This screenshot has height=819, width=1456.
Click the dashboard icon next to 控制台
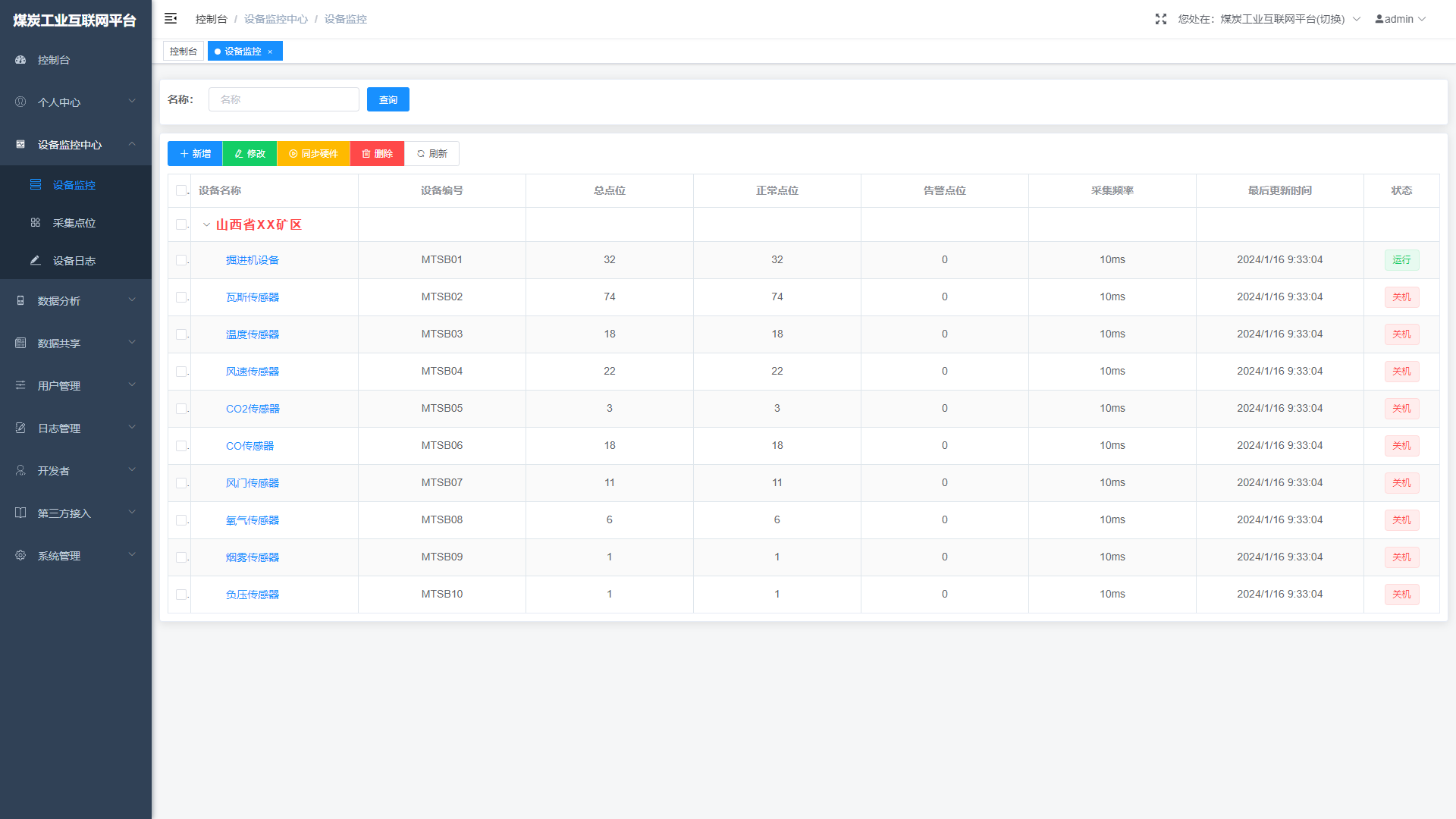click(20, 60)
